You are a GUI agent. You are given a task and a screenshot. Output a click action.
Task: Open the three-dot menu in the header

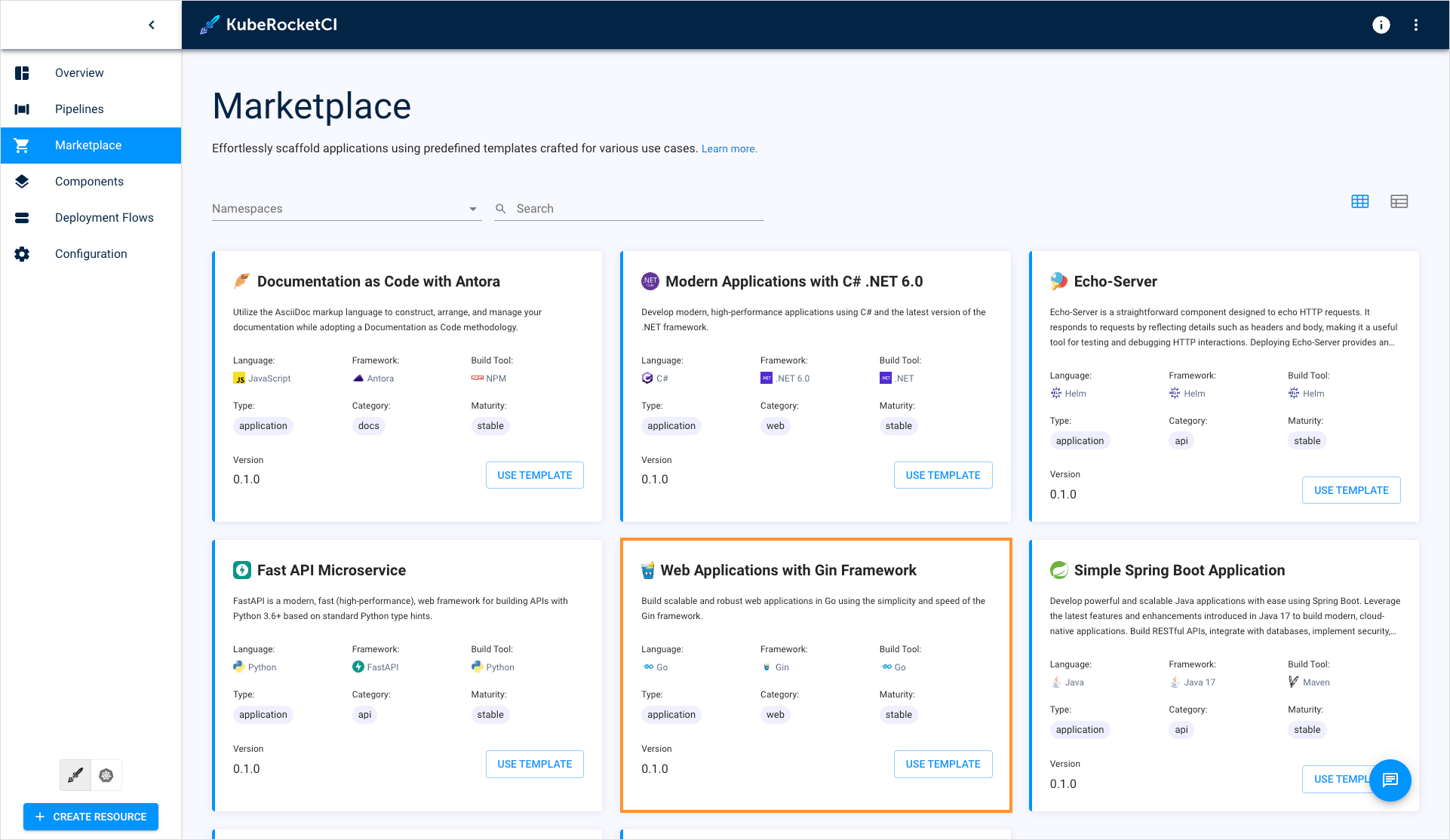tap(1416, 25)
